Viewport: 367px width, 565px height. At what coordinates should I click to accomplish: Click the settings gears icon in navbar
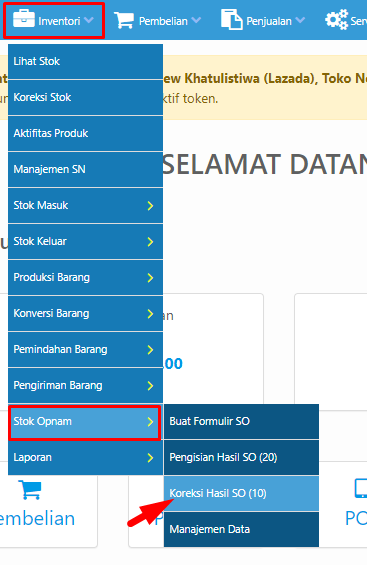click(337, 19)
